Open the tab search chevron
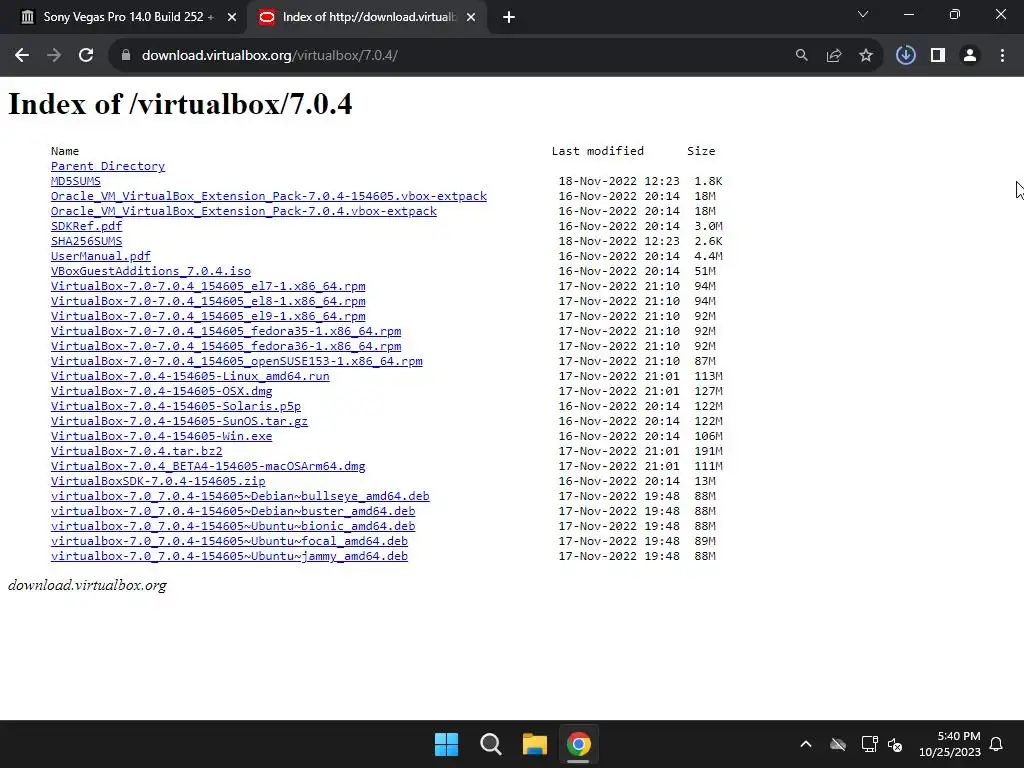Screen dimensions: 1024x768 863,14
